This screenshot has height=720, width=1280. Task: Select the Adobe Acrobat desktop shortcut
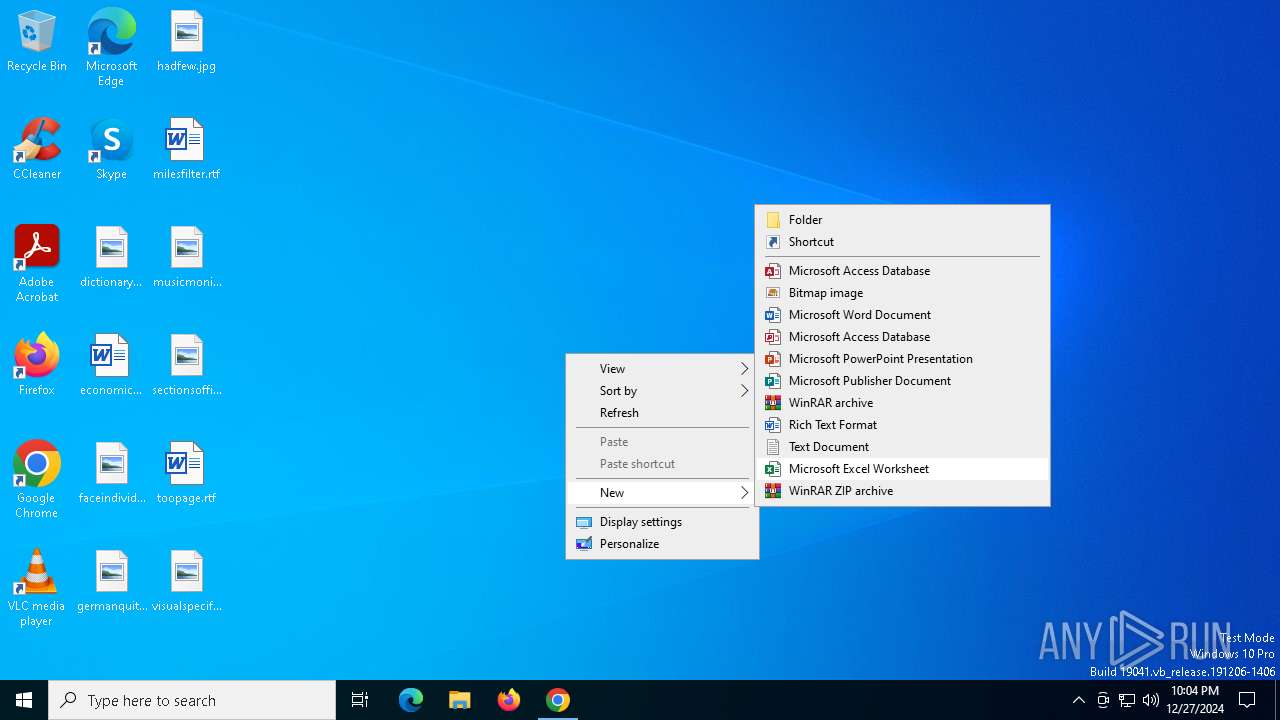click(x=37, y=264)
